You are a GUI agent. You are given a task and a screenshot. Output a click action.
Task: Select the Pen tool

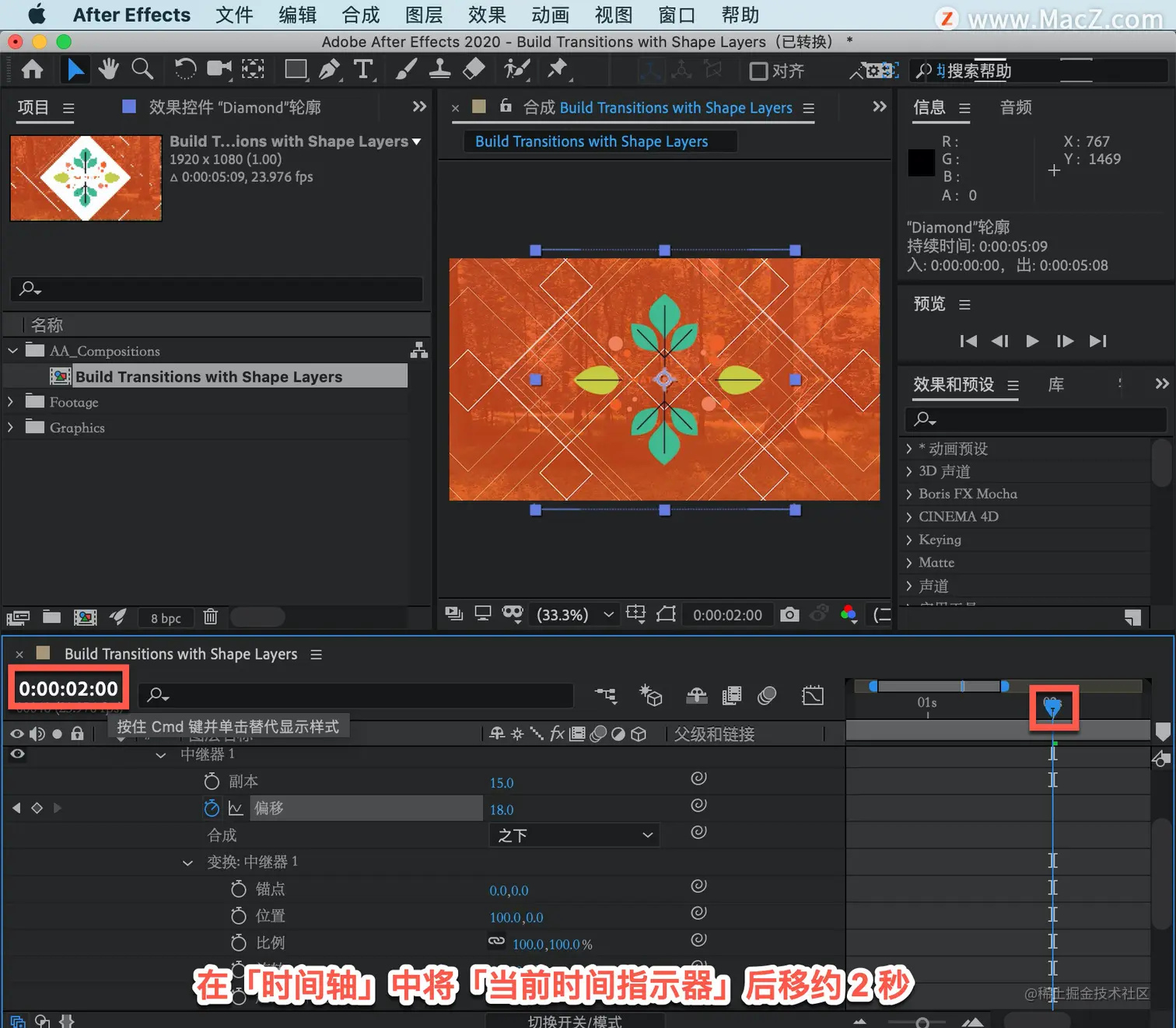click(x=330, y=69)
